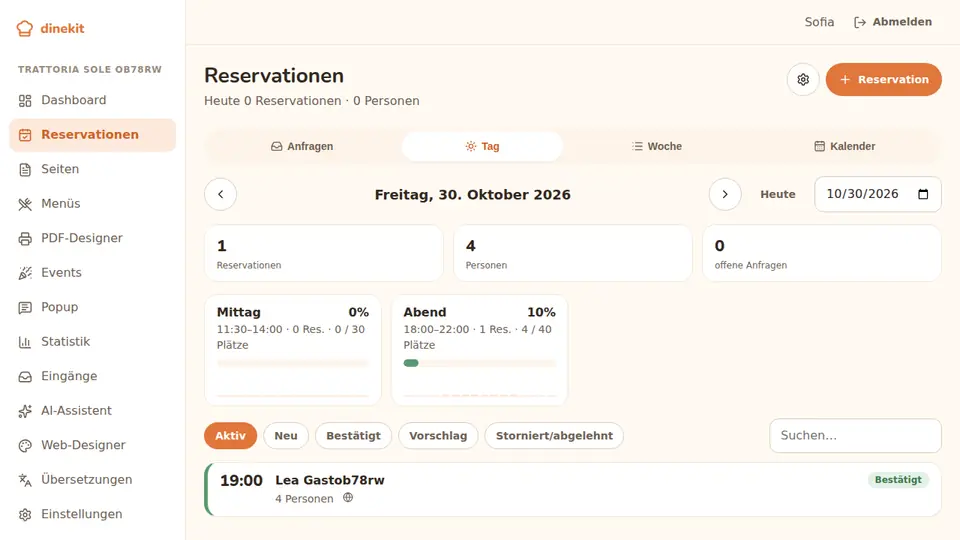Click the Sofia user name

(819, 22)
